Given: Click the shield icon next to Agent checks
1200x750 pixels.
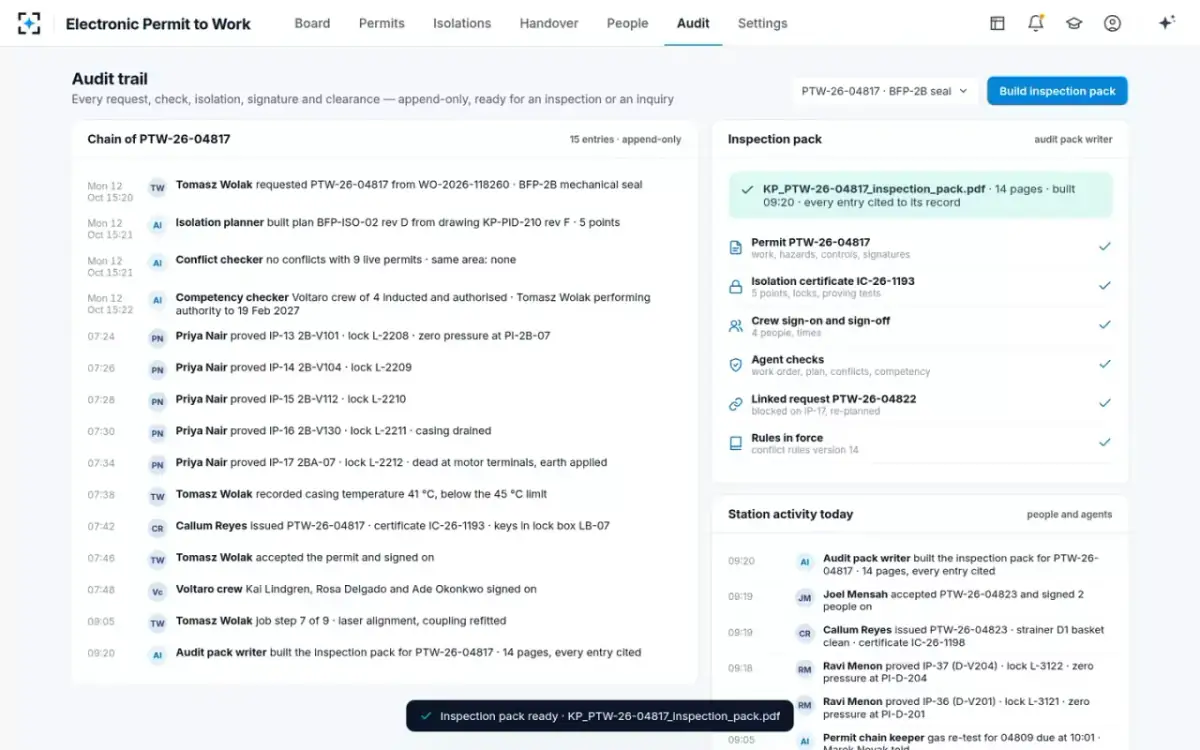Looking at the screenshot, I should coord(735,365).
